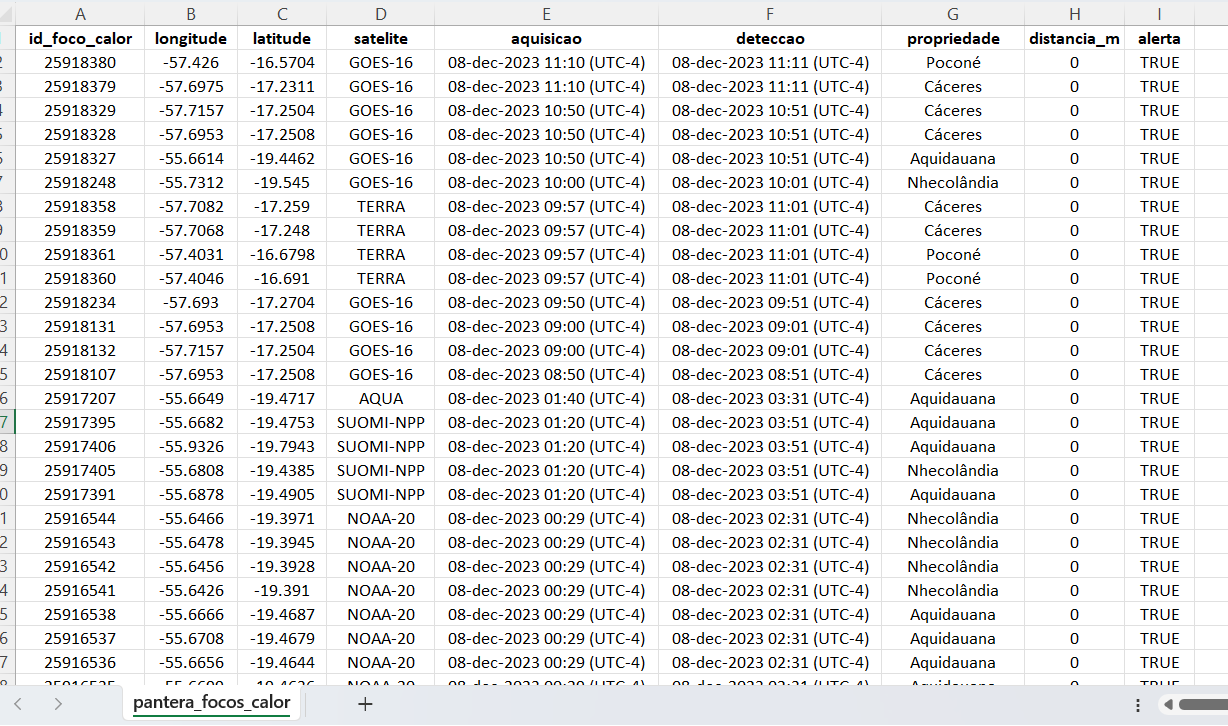Select longitude cell -55.9326
1228x726 pixels.
191,446
